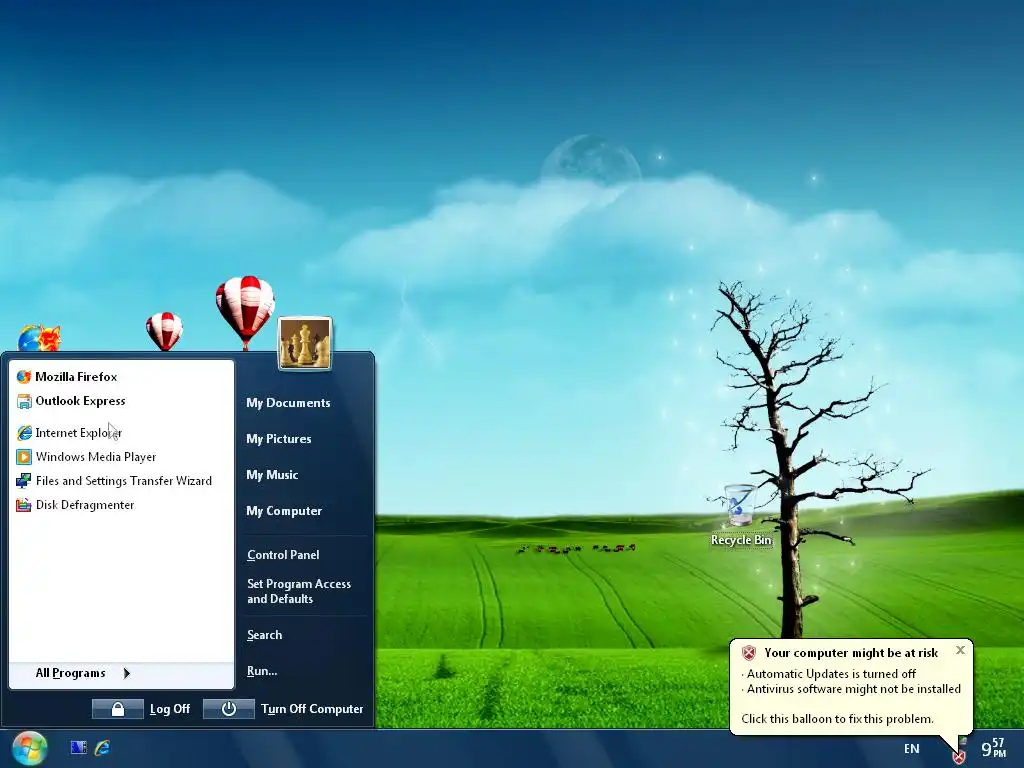The height and width of the screenshot is (768, 1024).
Task: Open the Run... dialog
Action: point(262,671)
